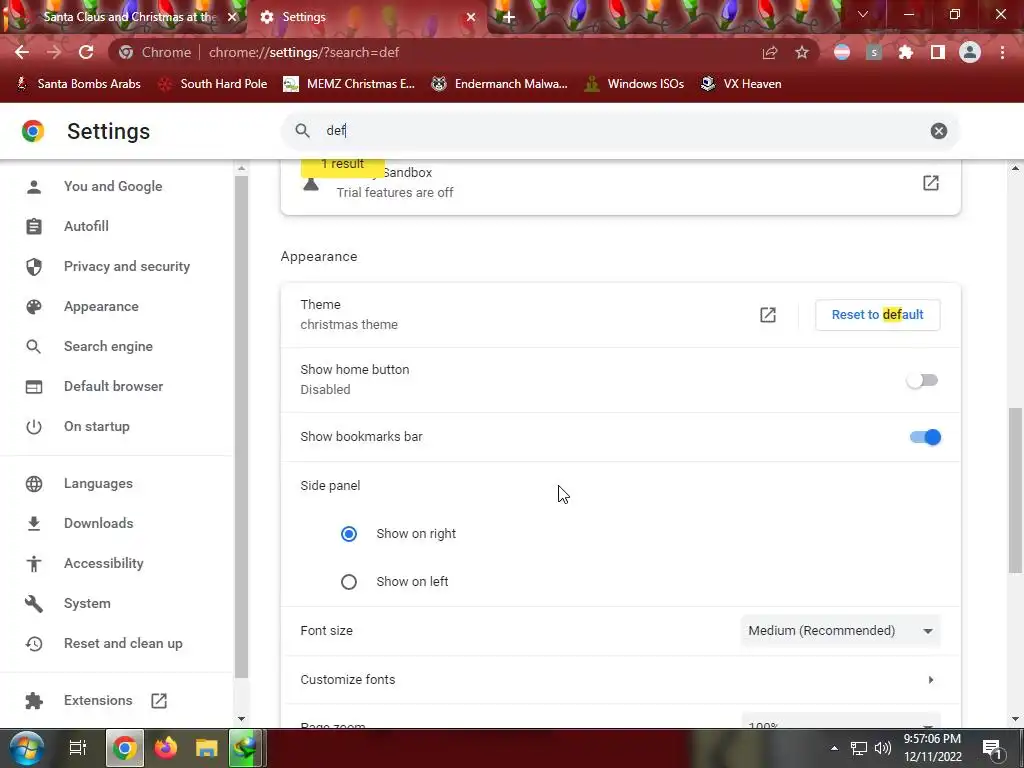1024x768 pixels.
Task: Select the Settings tab
Action: click(366, 17)
